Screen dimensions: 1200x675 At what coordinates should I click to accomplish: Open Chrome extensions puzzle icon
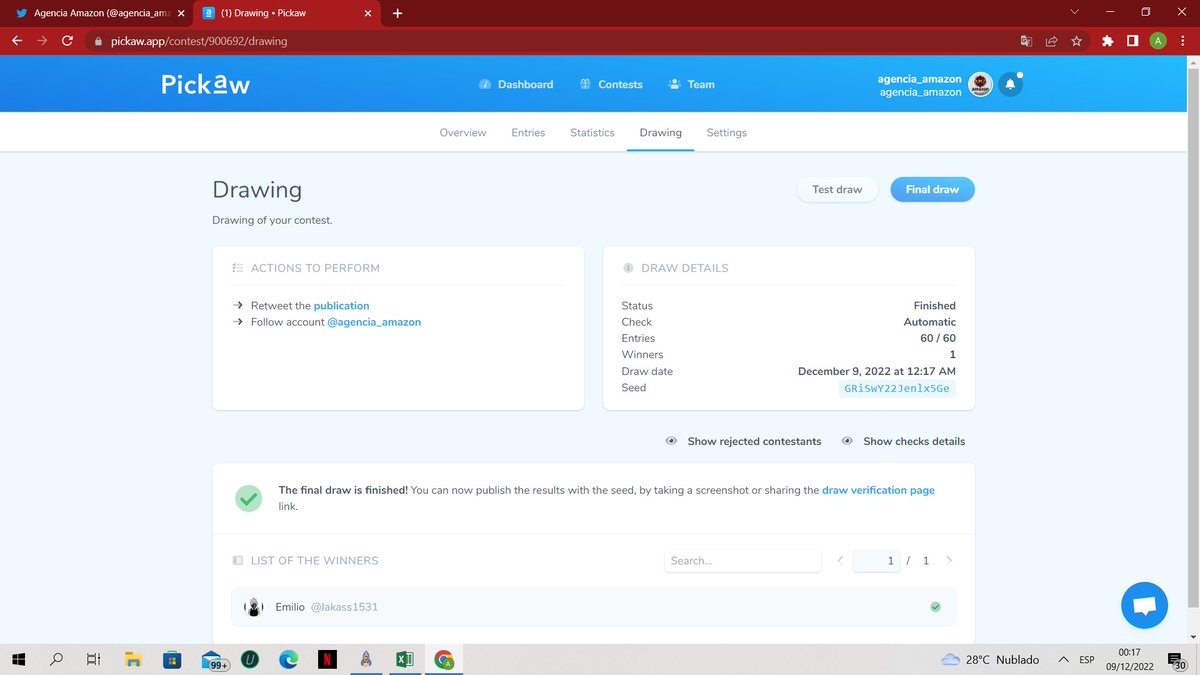point(1107,41)
